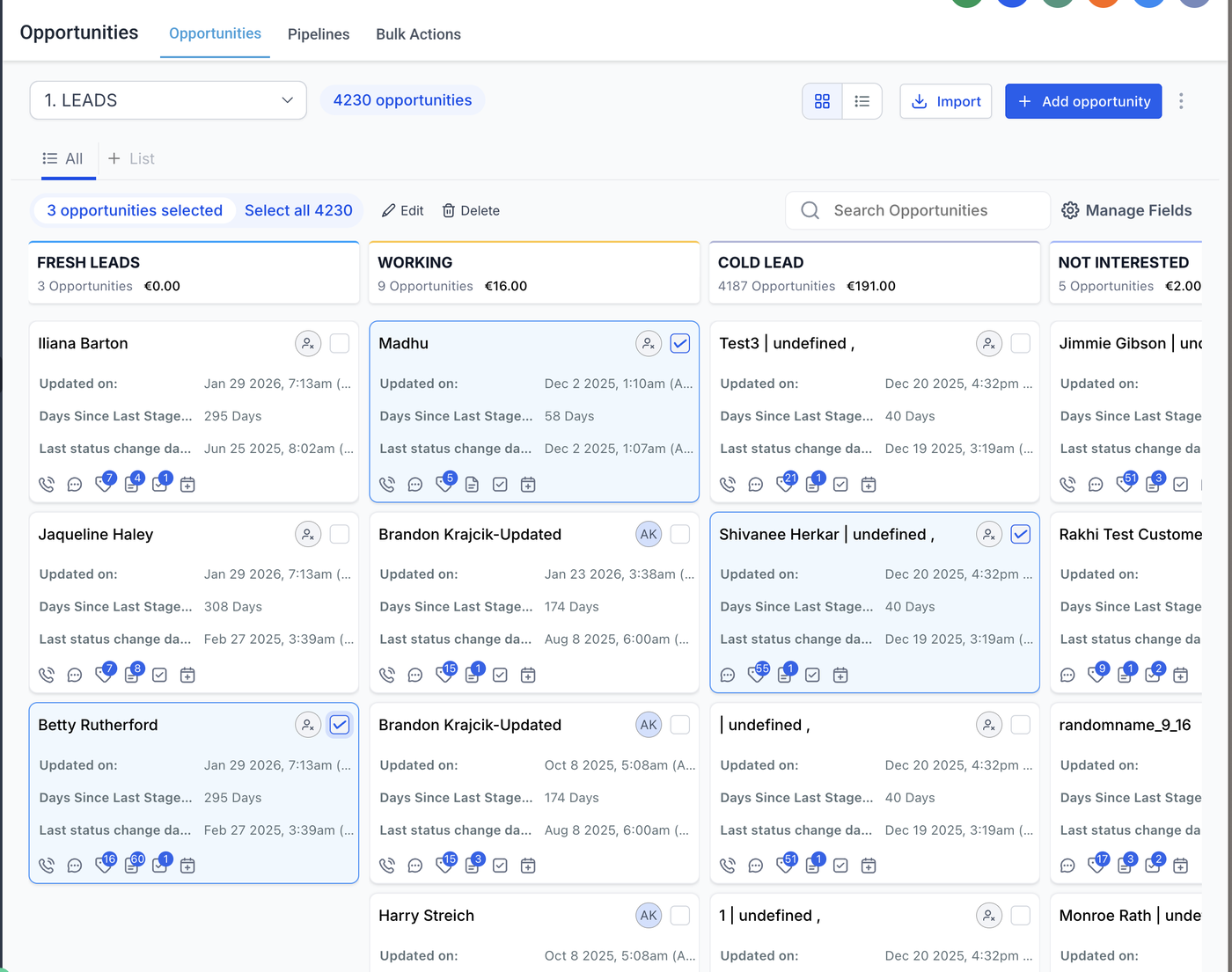Open calendar appointment icon on Betty Rutherford card
The width and height of the screenshot is (1232, 972).
(187, 866)
